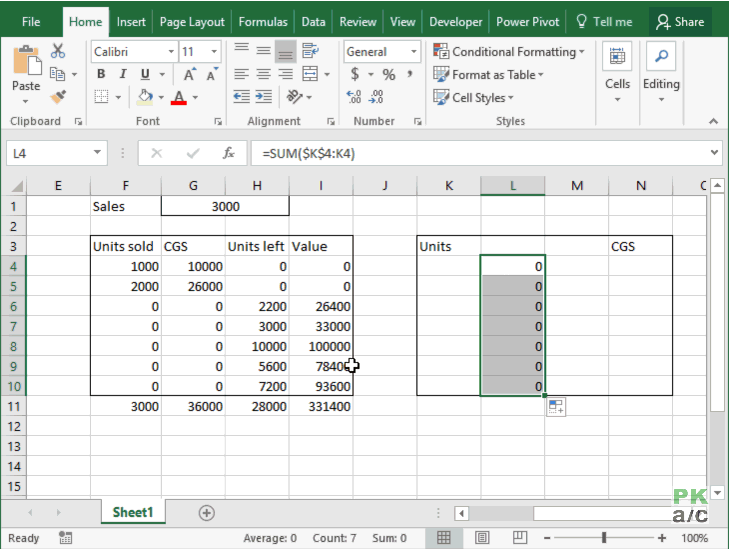Toggle Italic formatting
Image resolution: width=729 pixels, height=549 pixels.
pos(123,75)
